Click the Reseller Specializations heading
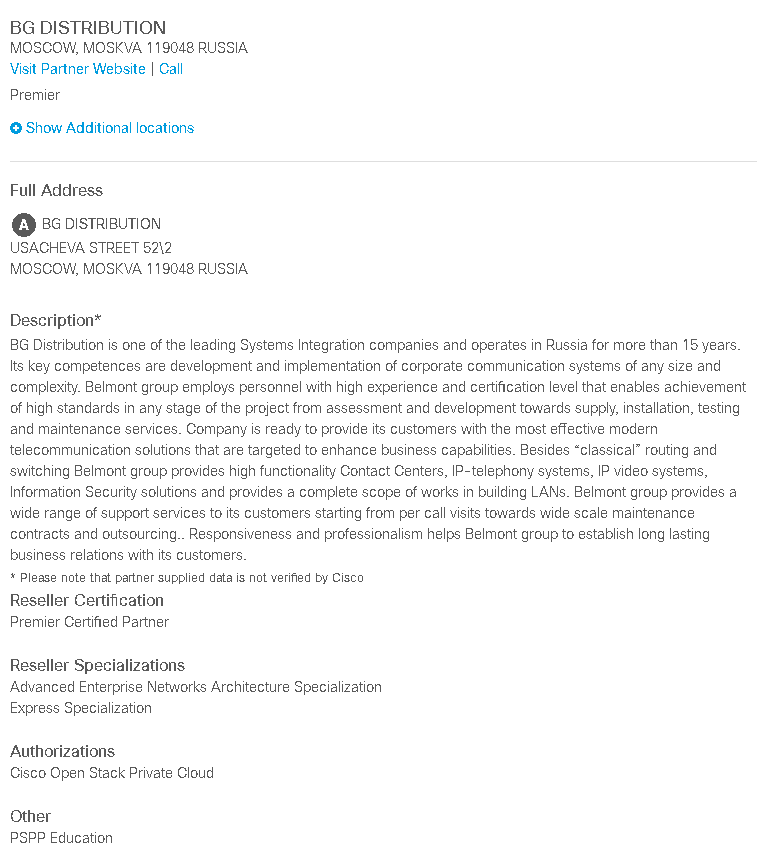 point(97,665)
